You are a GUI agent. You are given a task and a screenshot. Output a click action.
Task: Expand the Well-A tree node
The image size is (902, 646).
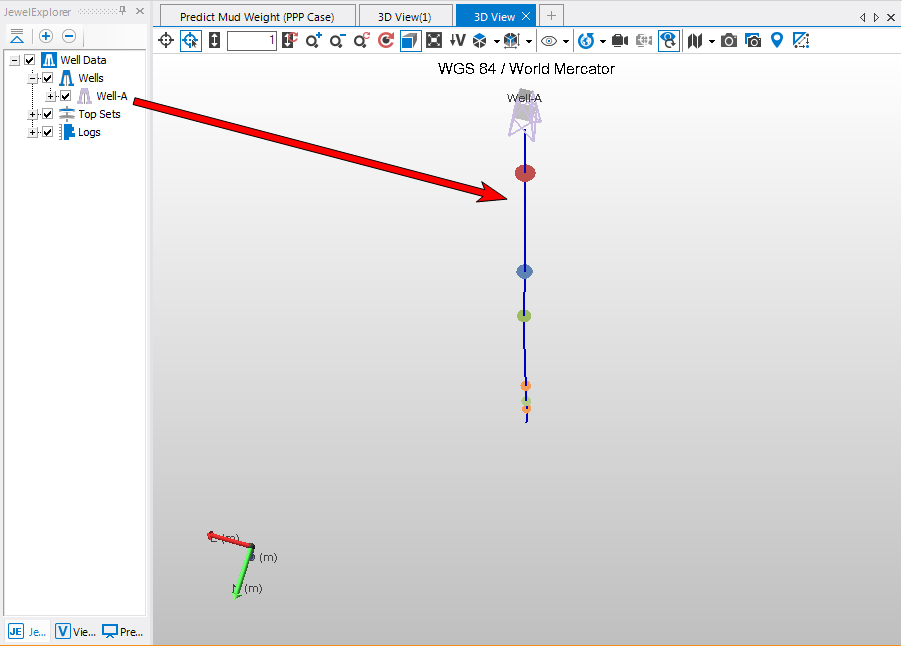click(51, 96)
